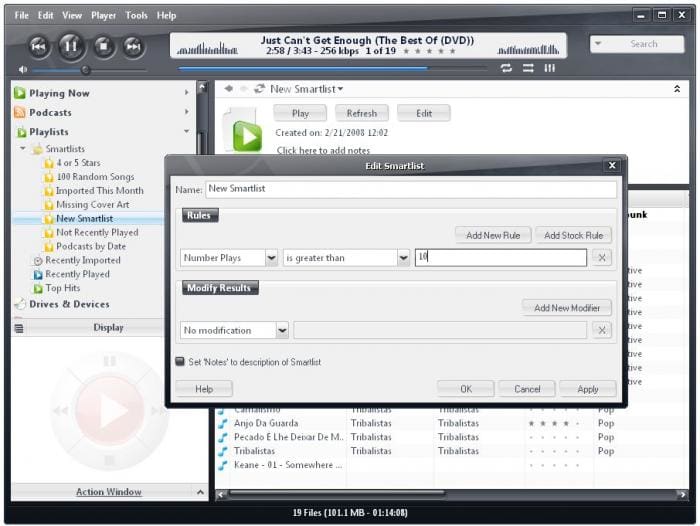Image resolution: width=700 pixels, height=526 pixels.
Task: Skip to the next track
Action: 133,46
